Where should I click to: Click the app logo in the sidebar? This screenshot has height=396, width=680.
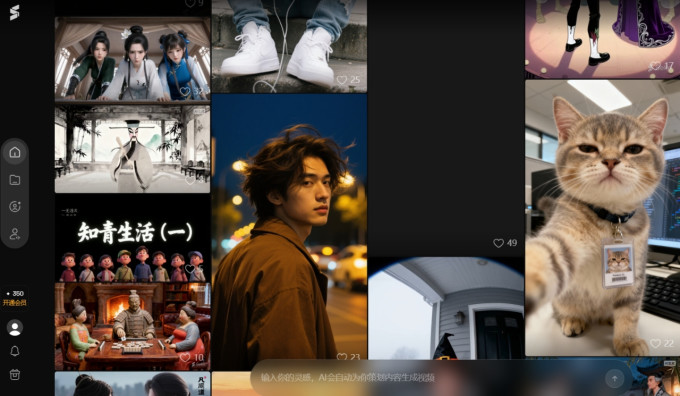14,13
